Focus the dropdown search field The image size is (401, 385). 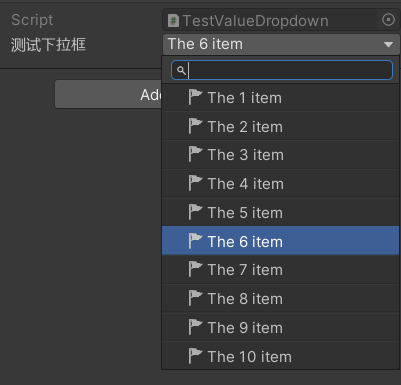point(282,70)
